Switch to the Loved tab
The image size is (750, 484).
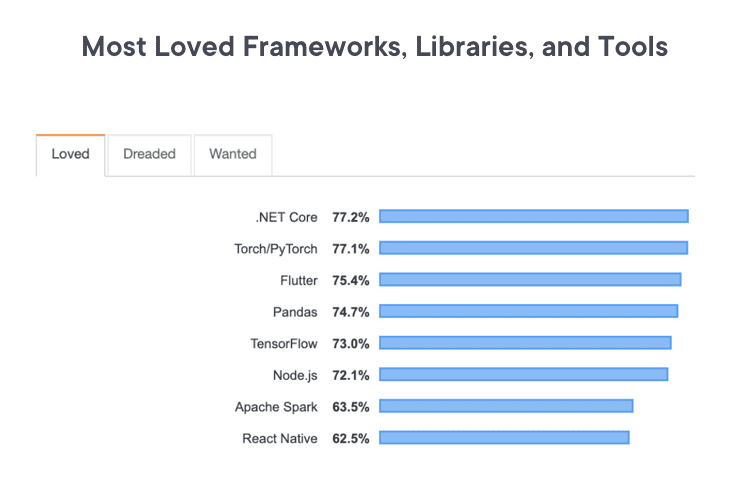click(x=70, y=155)
